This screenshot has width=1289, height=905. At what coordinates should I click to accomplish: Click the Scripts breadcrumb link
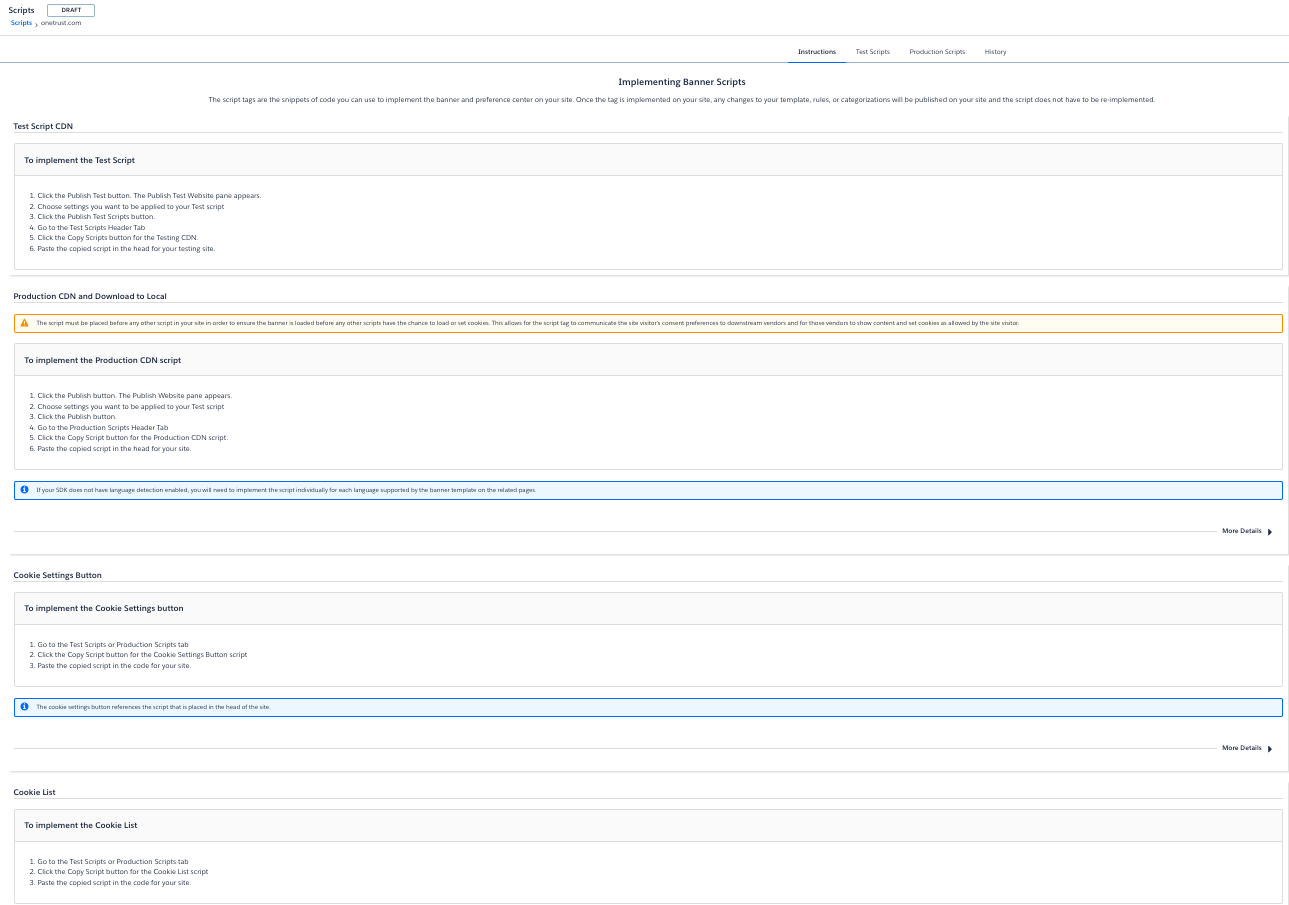[x=21, y=22]
